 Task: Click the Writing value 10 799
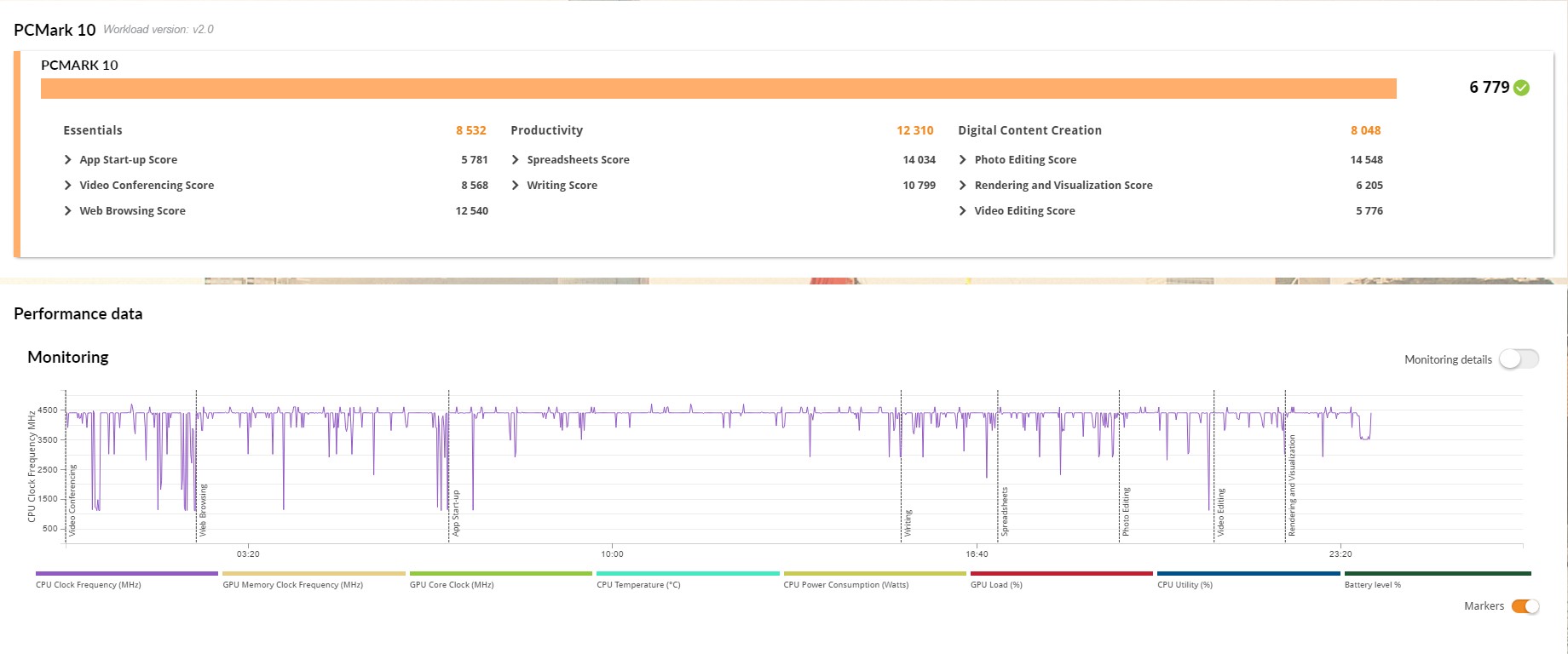(x=919, y=186)
